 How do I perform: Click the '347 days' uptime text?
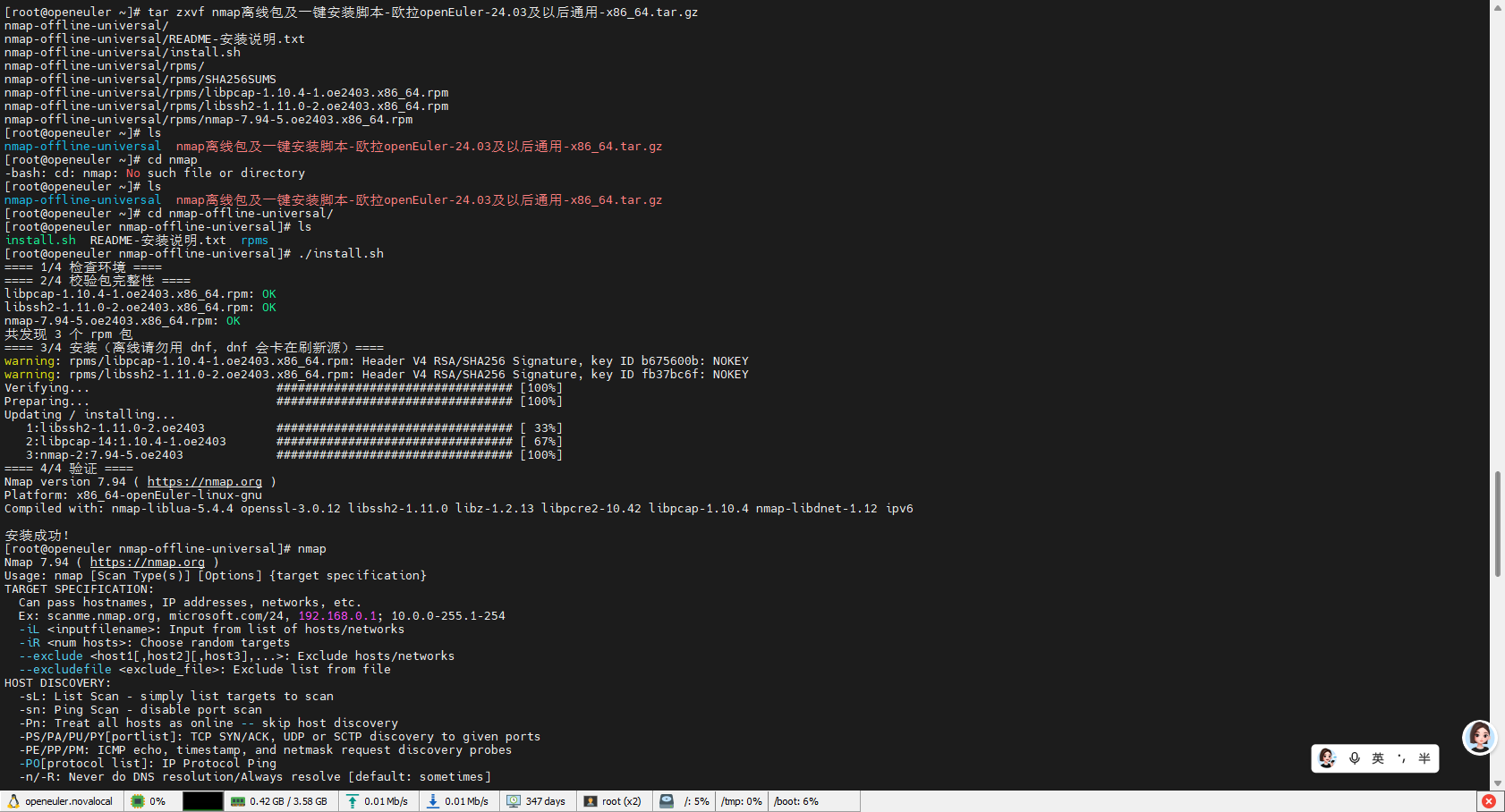pos(546,801)
